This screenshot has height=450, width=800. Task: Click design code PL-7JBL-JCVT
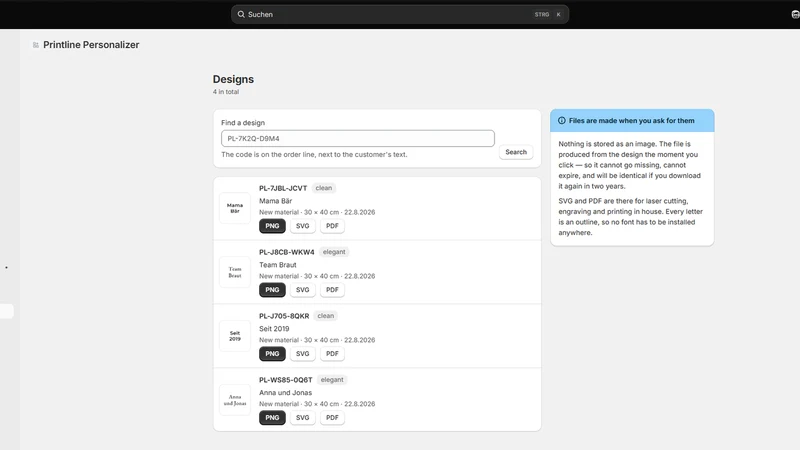283,188
